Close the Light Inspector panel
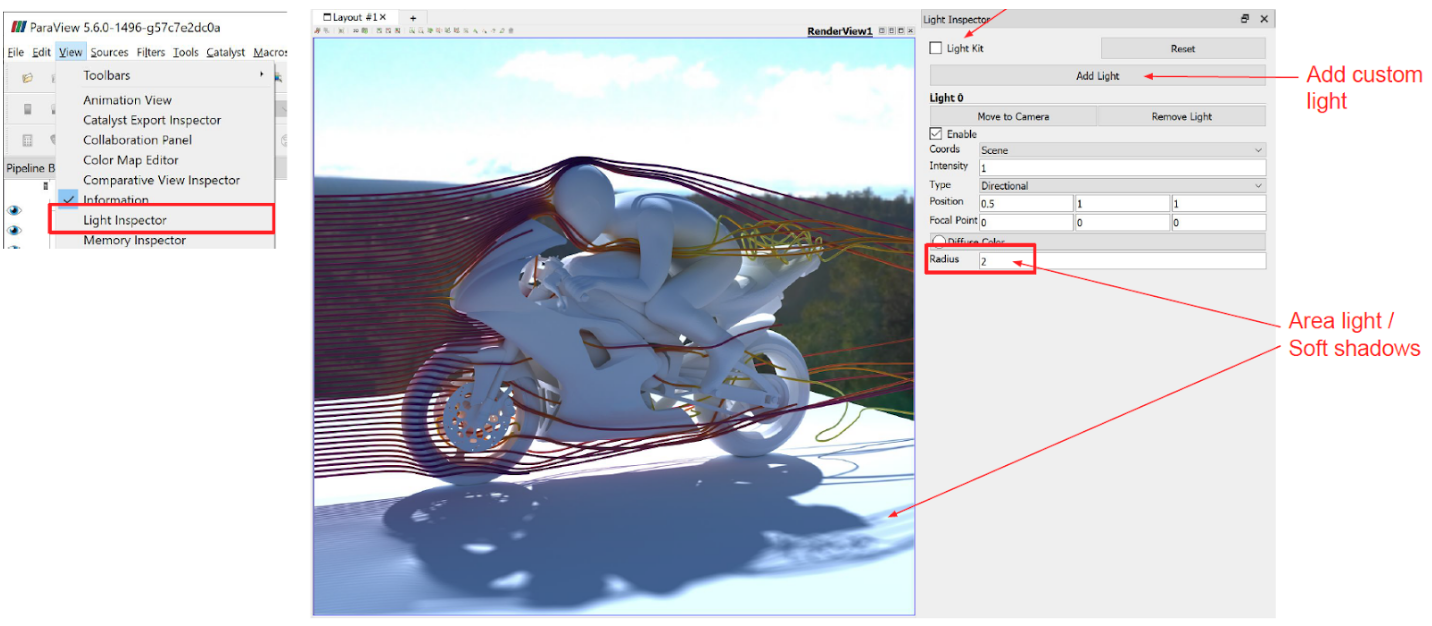1432x626 pixels. [1264, 19]
